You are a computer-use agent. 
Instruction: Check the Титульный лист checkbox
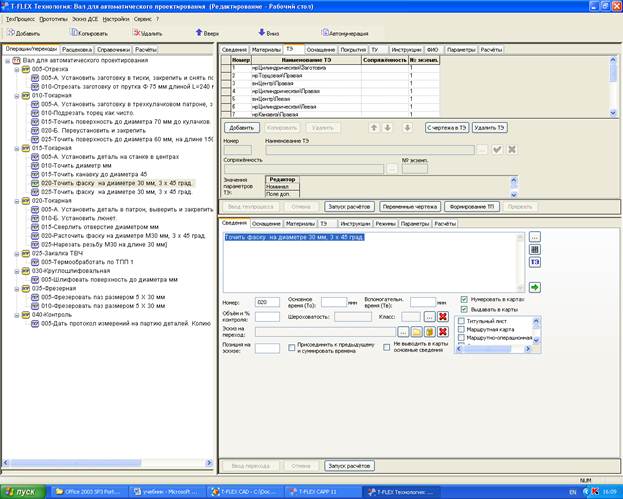(x=461, y=321)
